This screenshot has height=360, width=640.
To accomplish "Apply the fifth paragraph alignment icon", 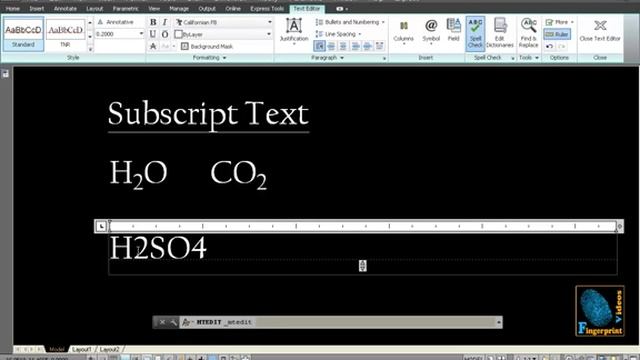I will [367, 46].
